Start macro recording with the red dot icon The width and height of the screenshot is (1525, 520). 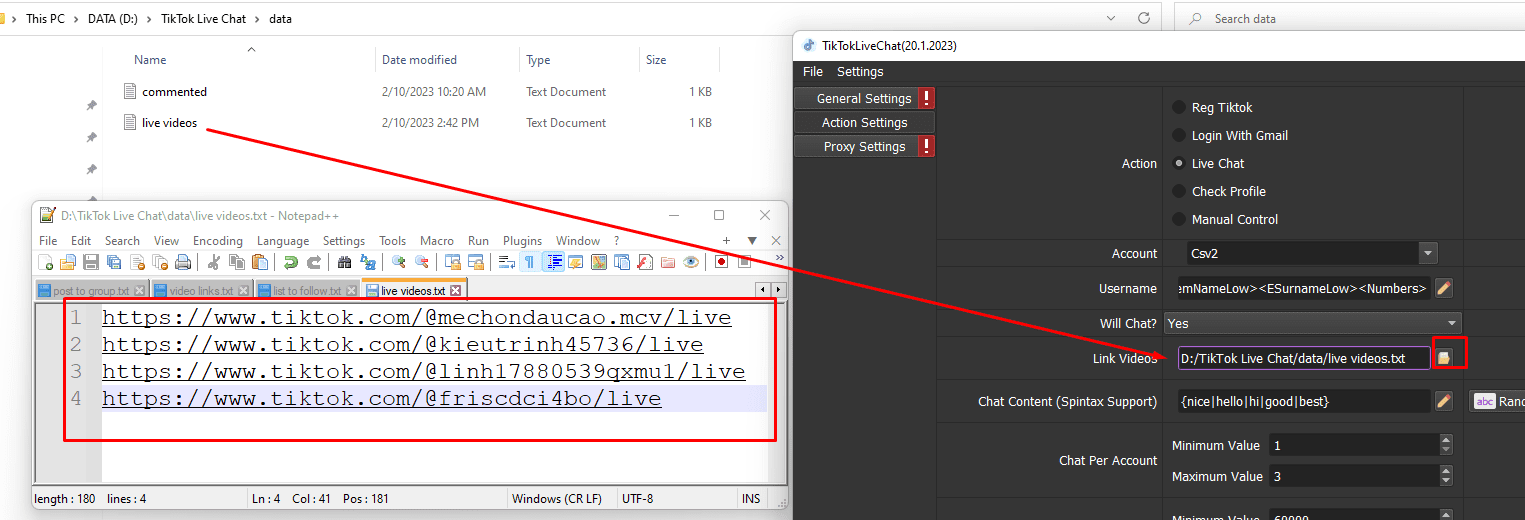pyautogui.click(x=721, y=262)
